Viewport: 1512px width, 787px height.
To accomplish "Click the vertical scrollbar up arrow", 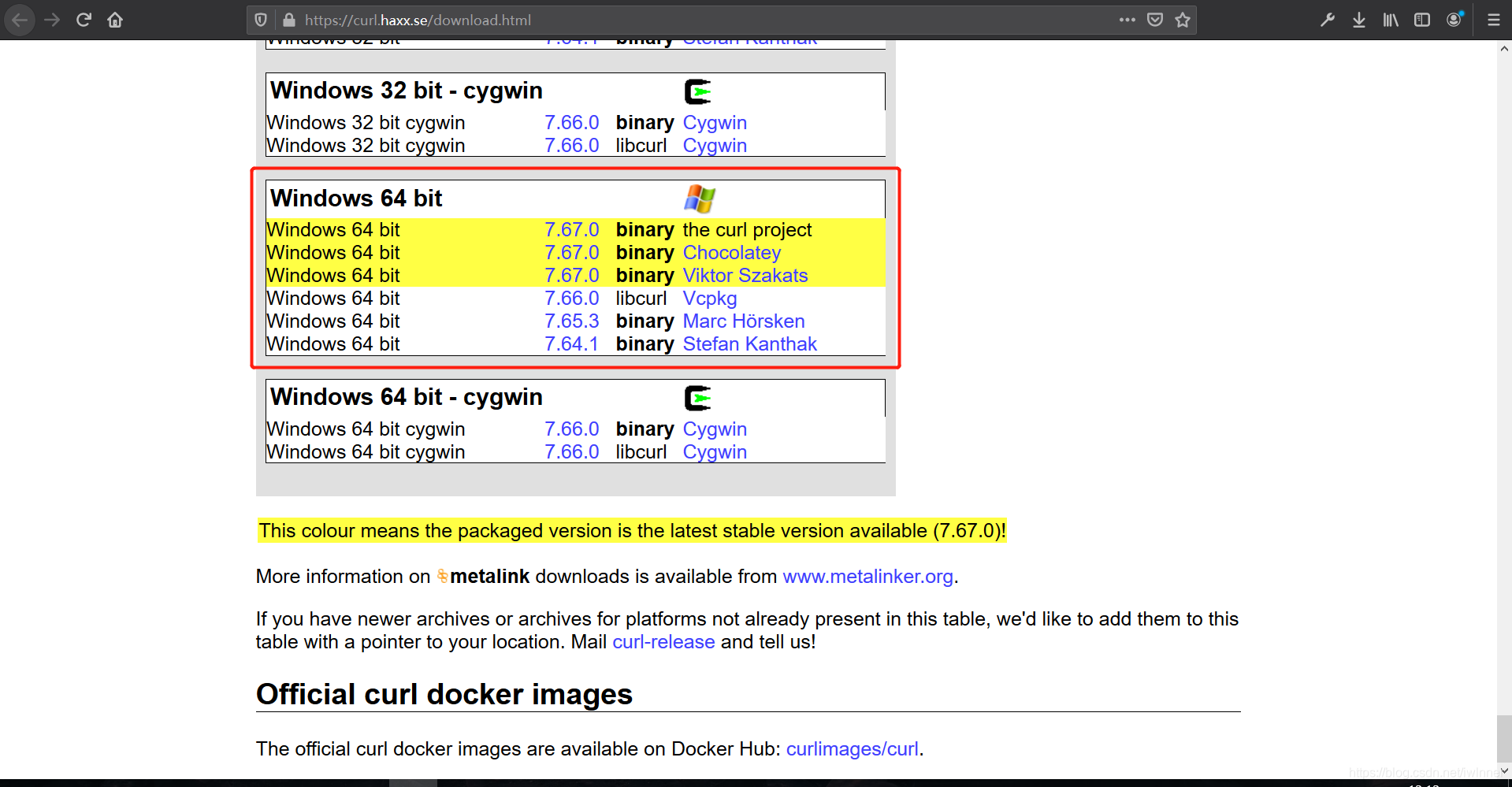I will coord(1504,49).
